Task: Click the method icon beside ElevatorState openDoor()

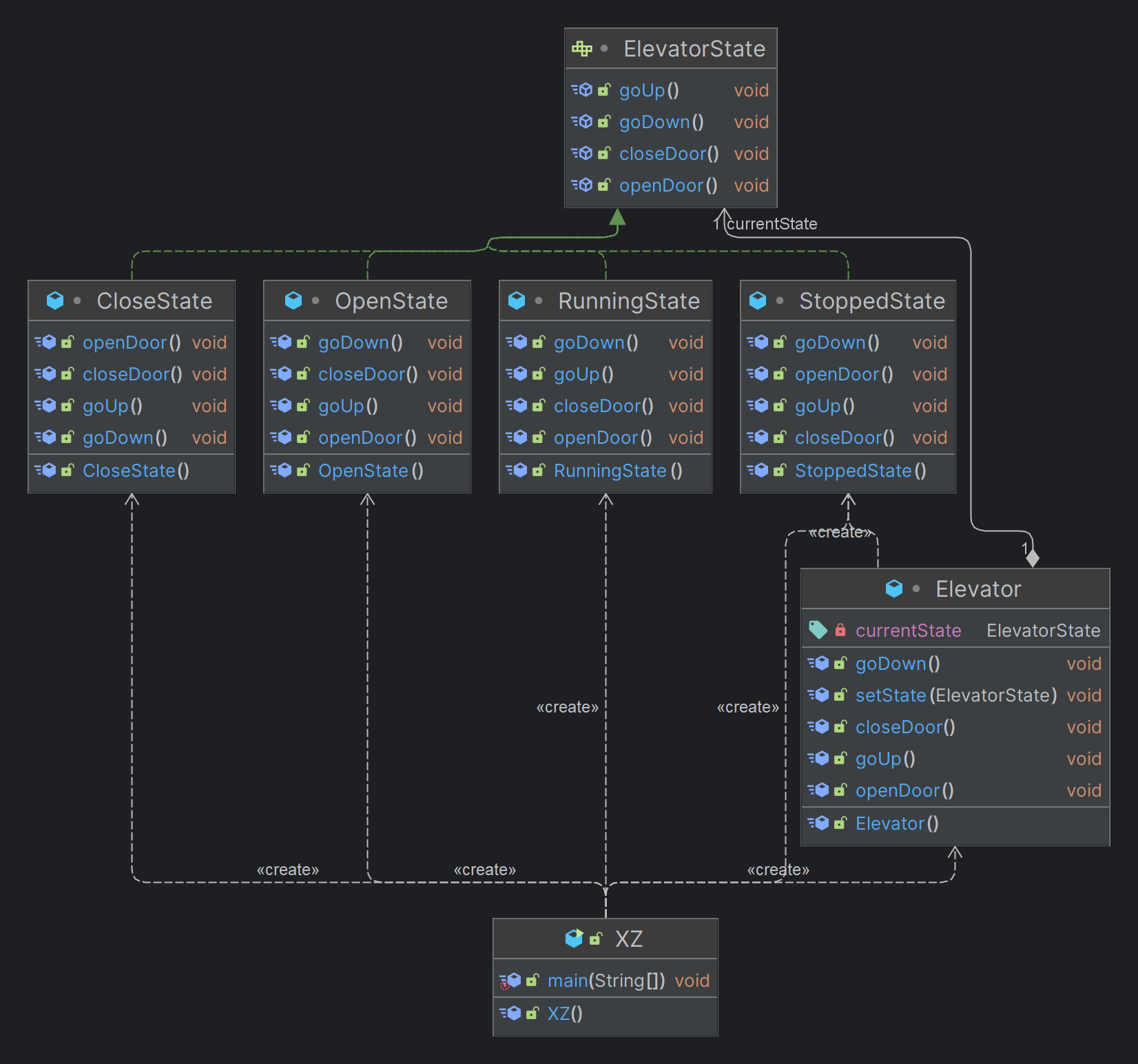Action: pyautogui.click(x=582, y=185)
